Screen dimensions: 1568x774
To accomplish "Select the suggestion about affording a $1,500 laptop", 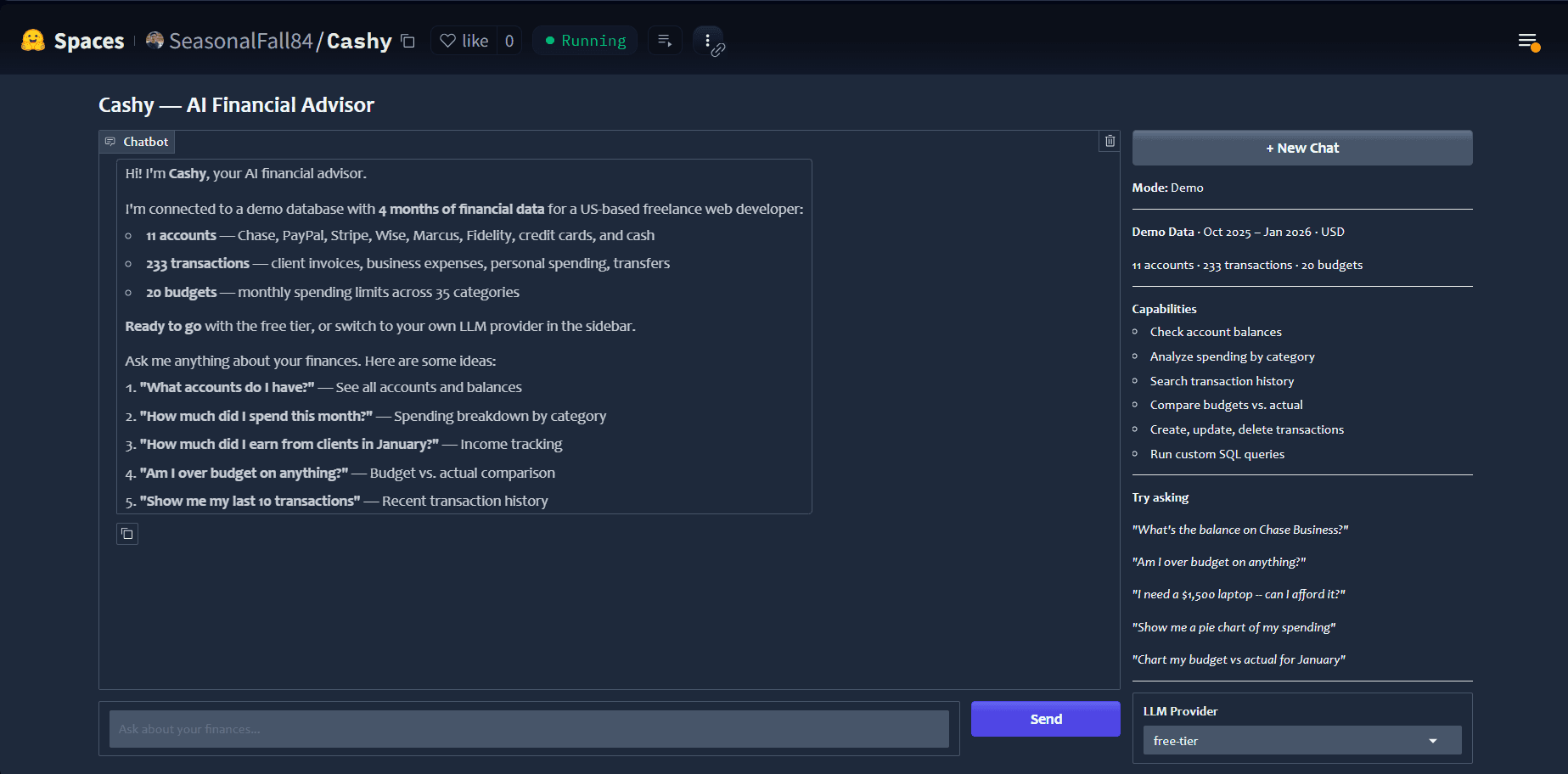I will click(1239, 594).
